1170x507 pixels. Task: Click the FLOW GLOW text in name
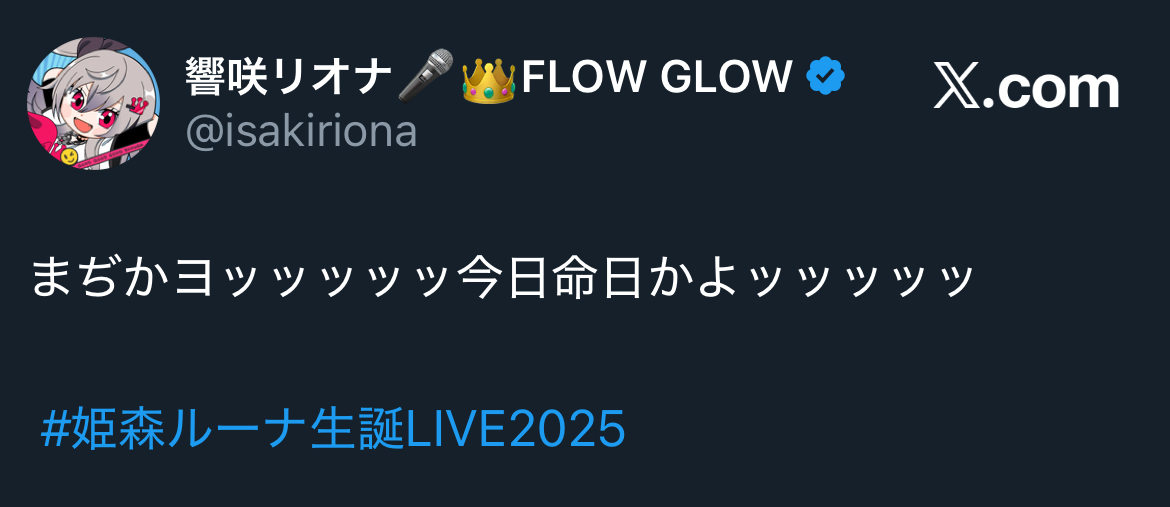point(657,76)
